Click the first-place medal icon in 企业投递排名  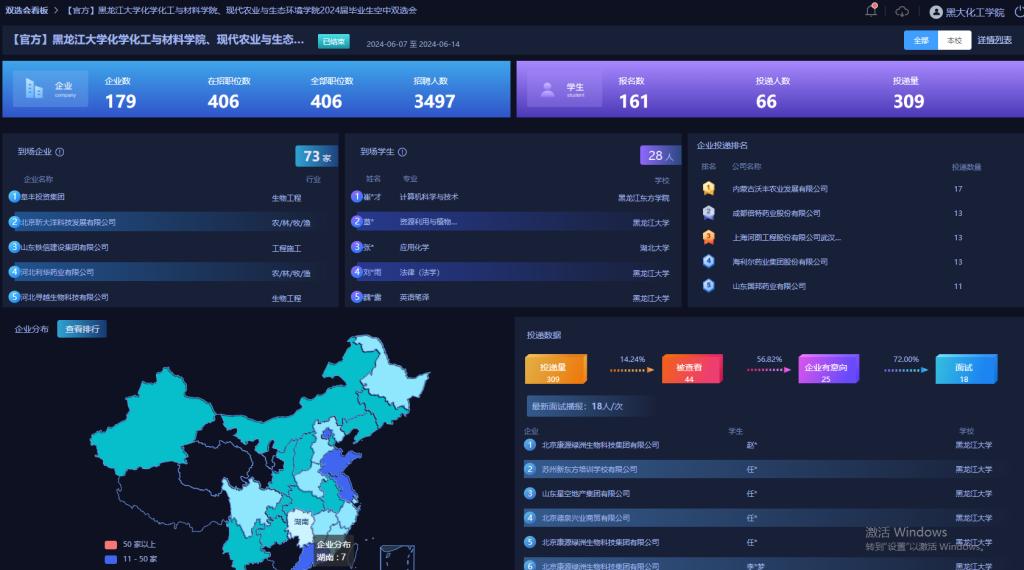(709, 188)
